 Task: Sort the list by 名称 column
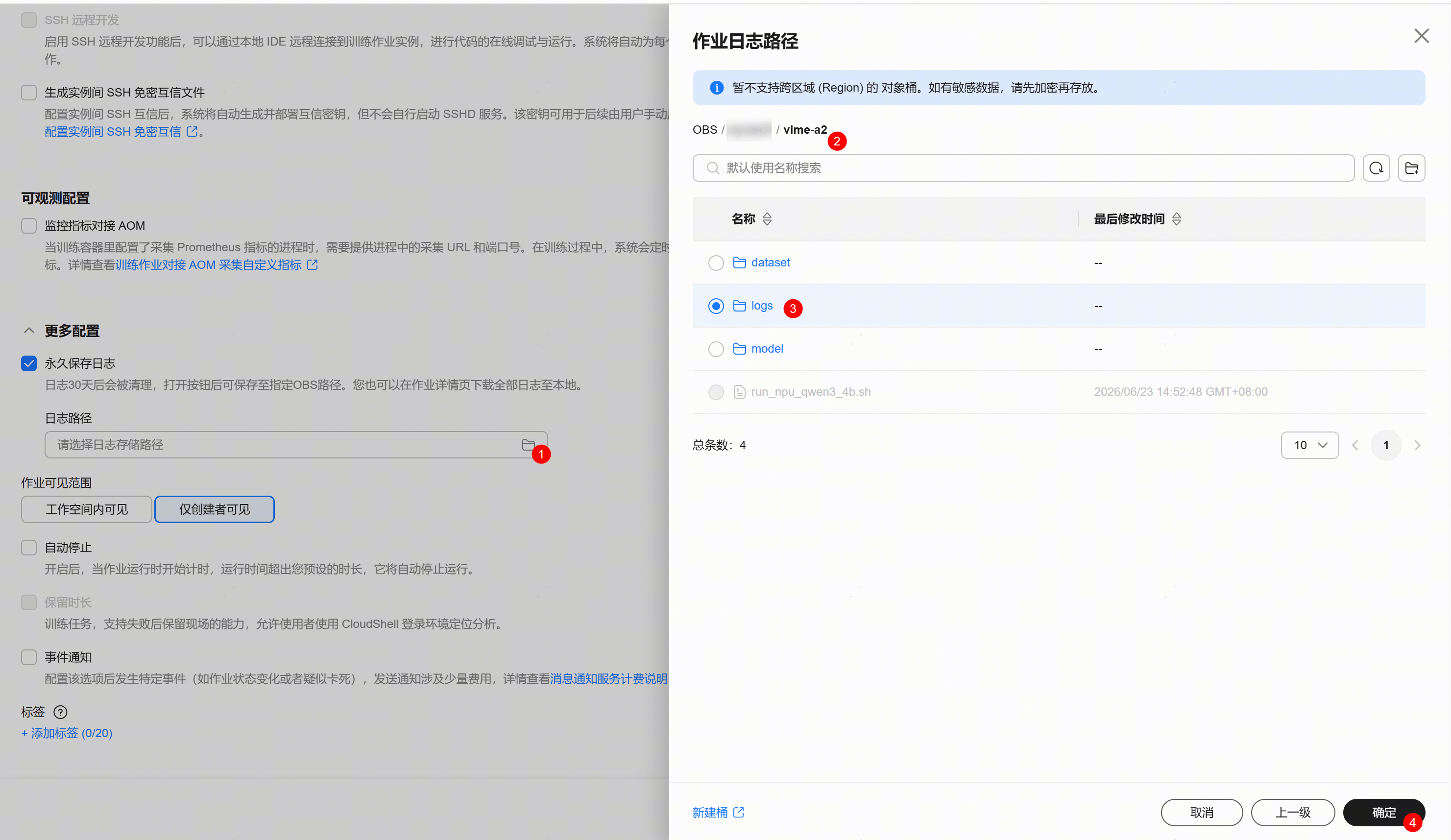click(x=767, y=219)
